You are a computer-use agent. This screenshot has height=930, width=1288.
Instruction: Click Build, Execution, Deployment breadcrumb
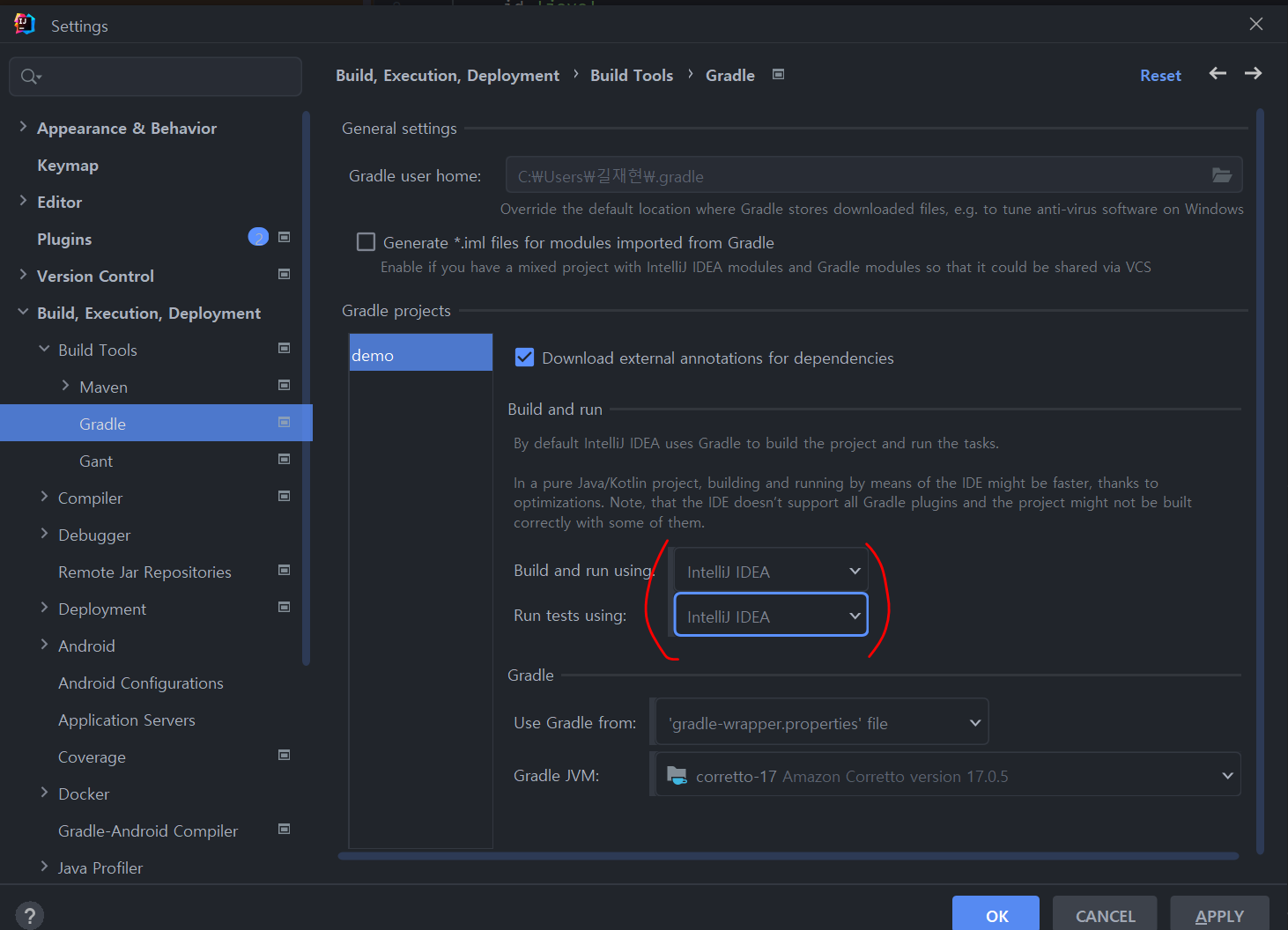(x=448, y=76)
